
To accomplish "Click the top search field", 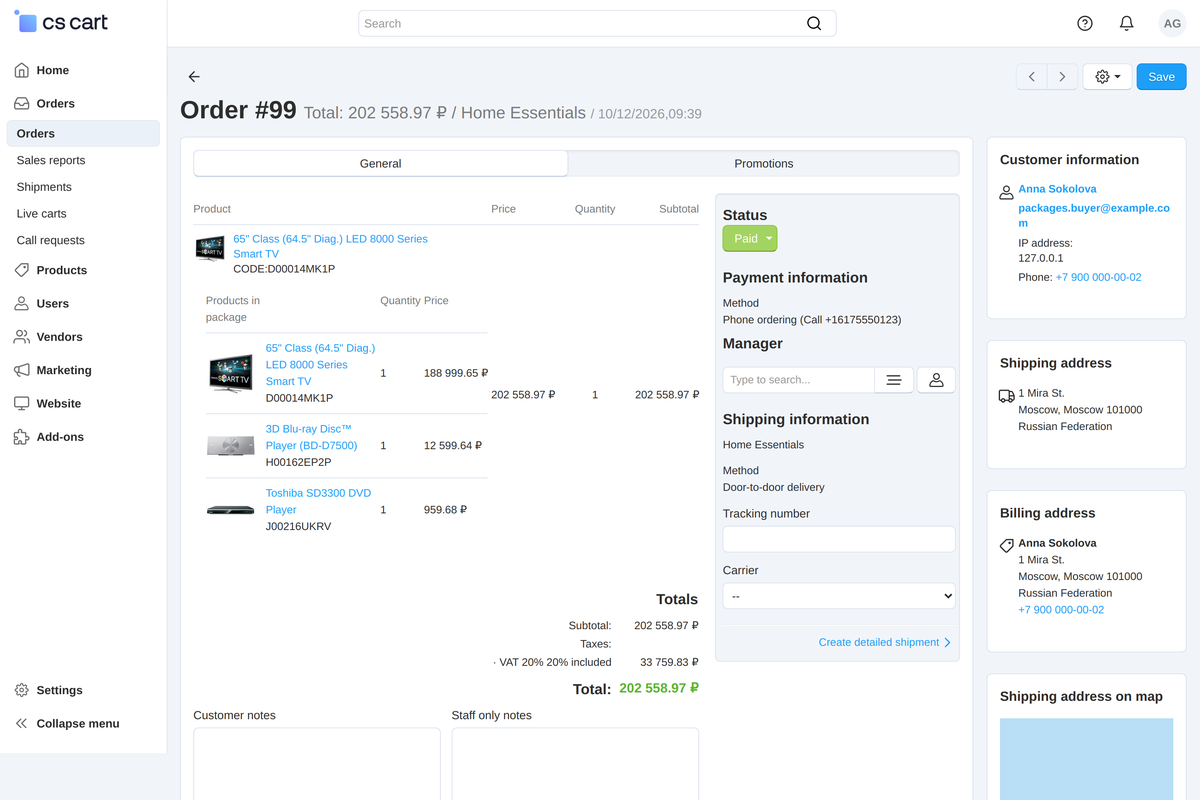I will click(597, 24).
